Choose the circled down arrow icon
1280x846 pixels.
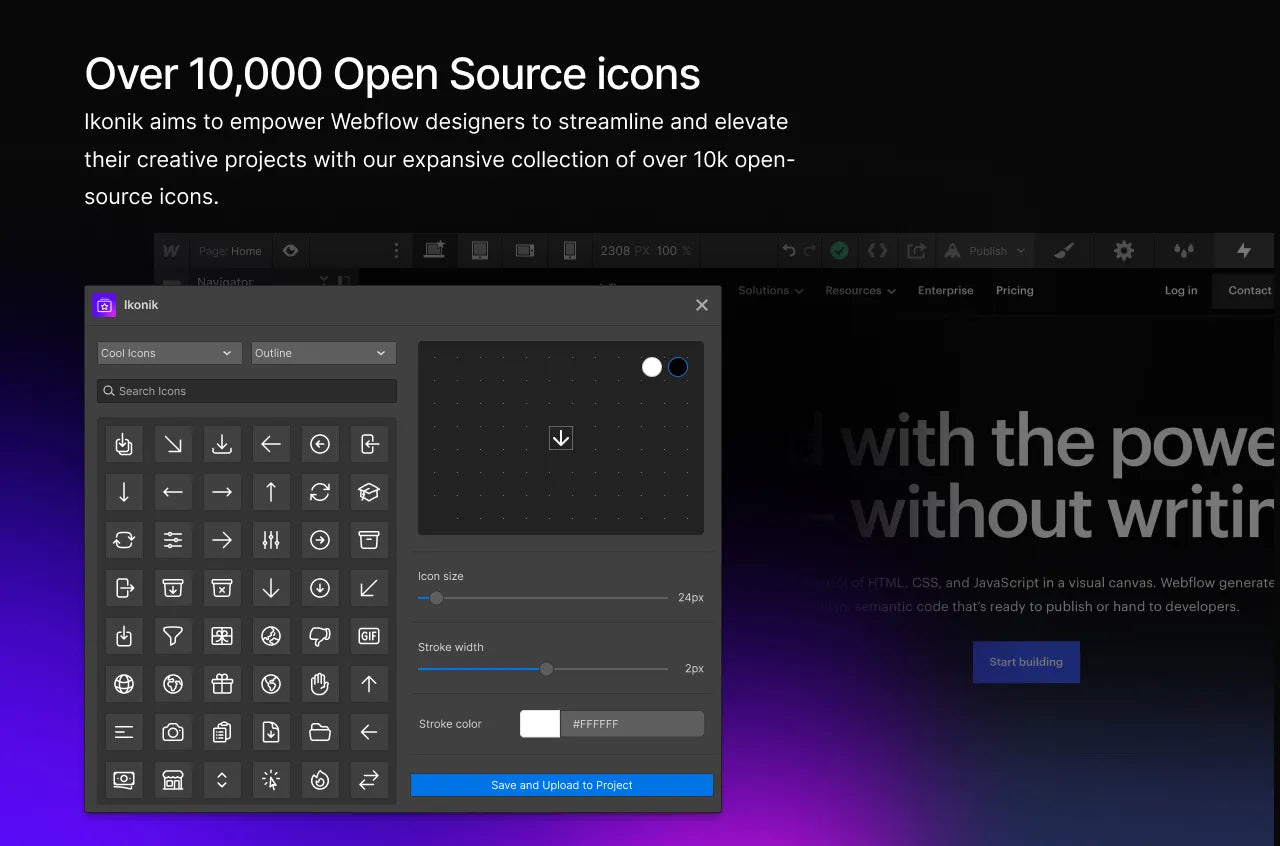320,588
